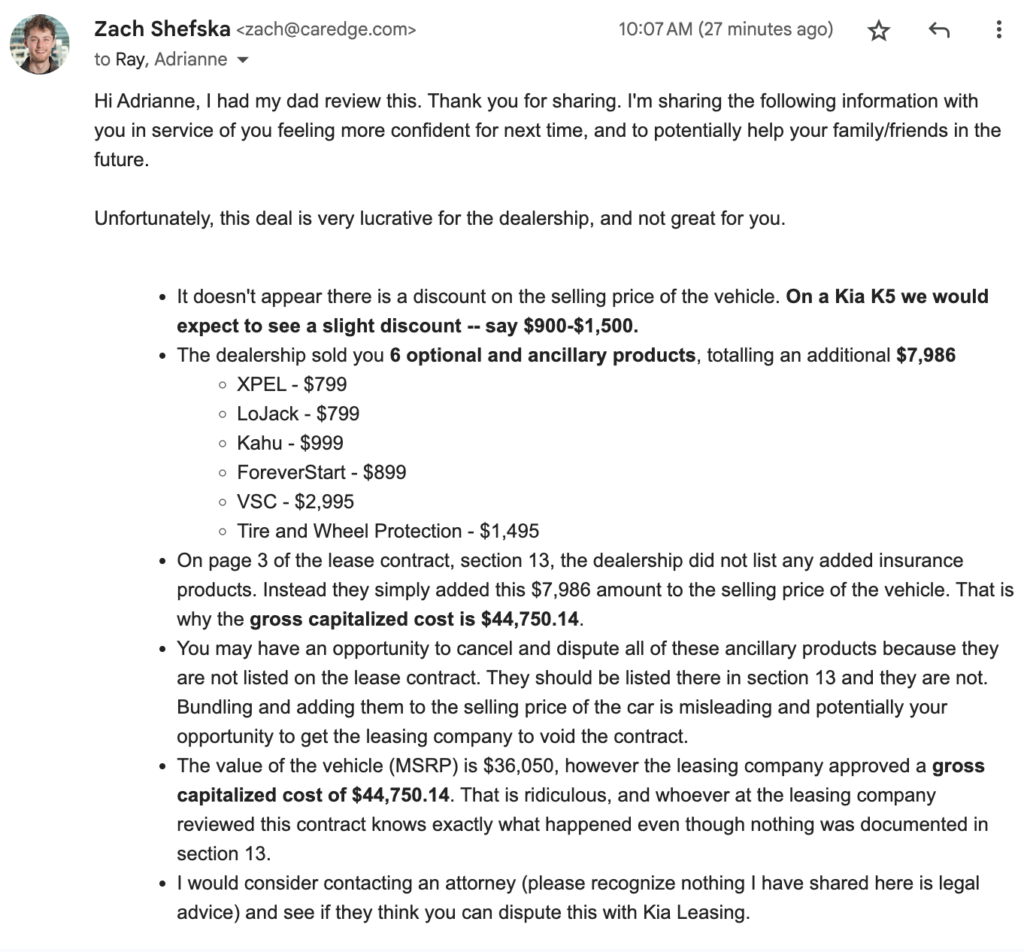Open the three-dot more options menu
The width and height of the screenshot is (1024, 952).
998,30
